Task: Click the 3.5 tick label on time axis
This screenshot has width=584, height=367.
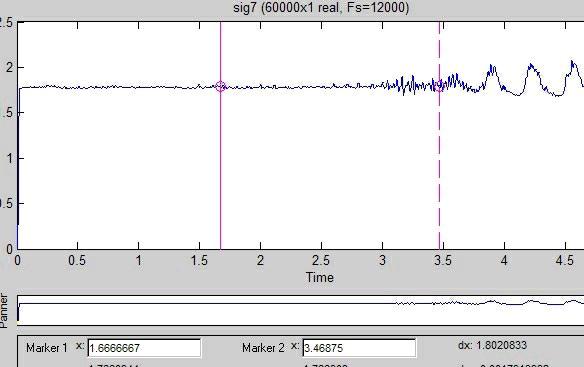Action: coord(443,260)
